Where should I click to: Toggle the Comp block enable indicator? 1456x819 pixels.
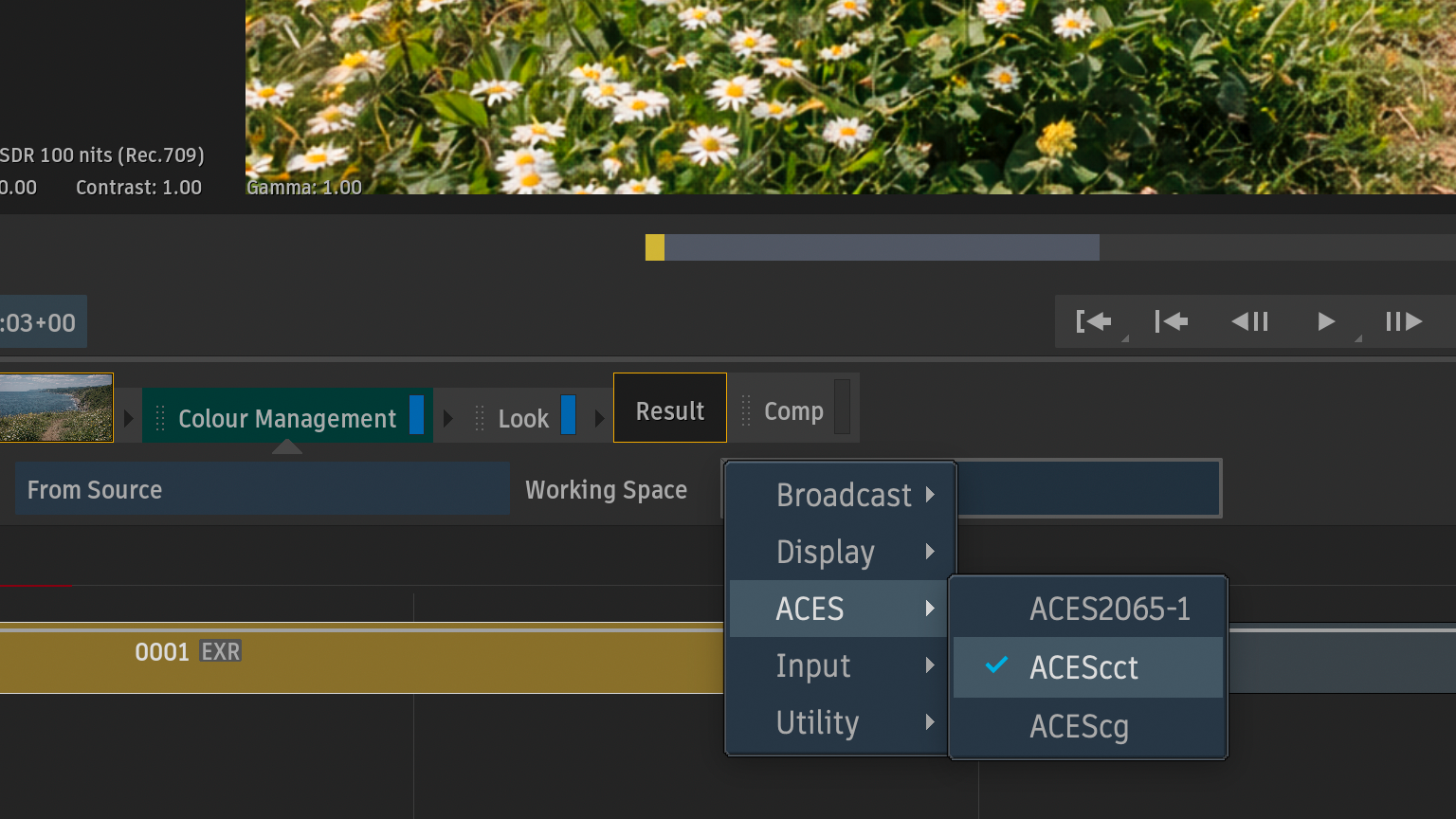tap(842, 408)
